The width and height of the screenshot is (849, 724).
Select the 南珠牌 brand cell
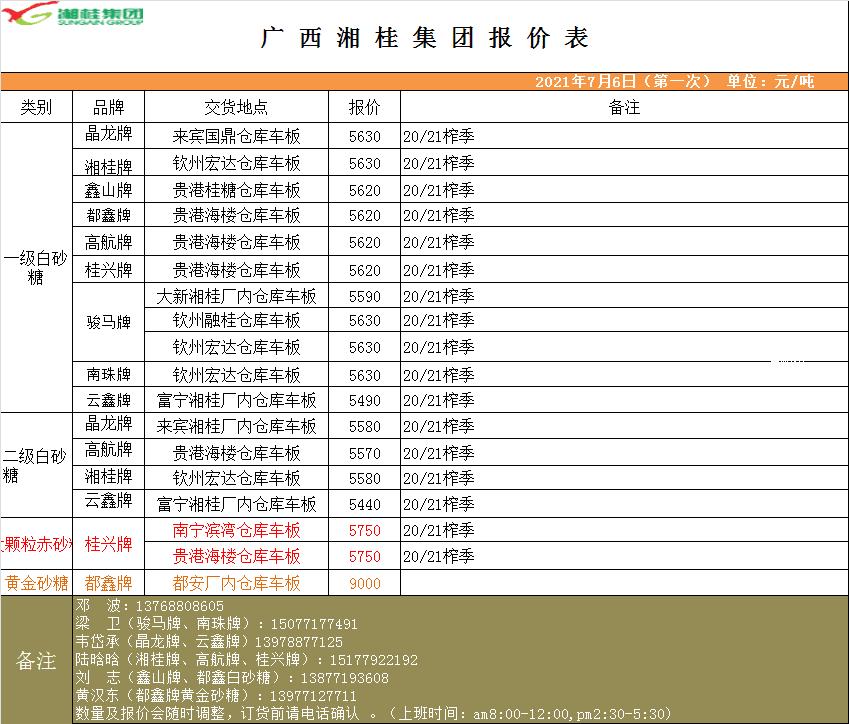pos(108,375)
